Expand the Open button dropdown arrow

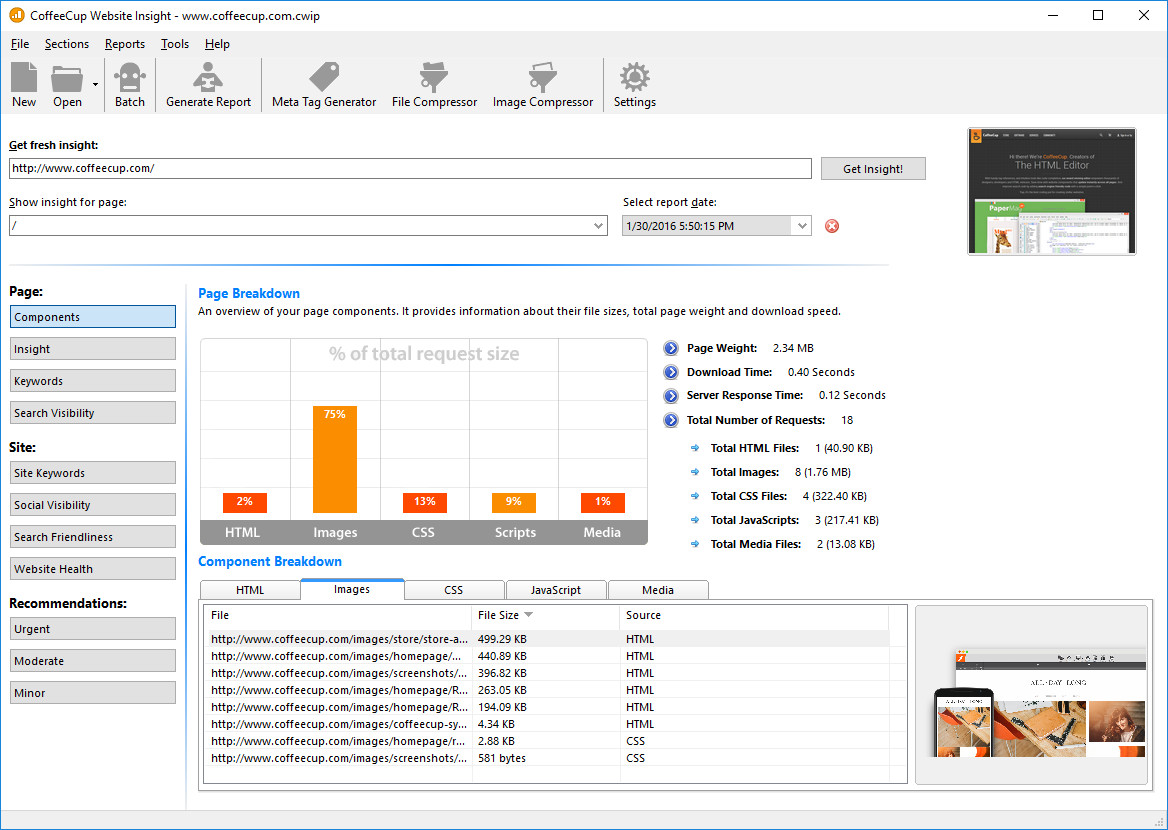click(x=95, y=85)
